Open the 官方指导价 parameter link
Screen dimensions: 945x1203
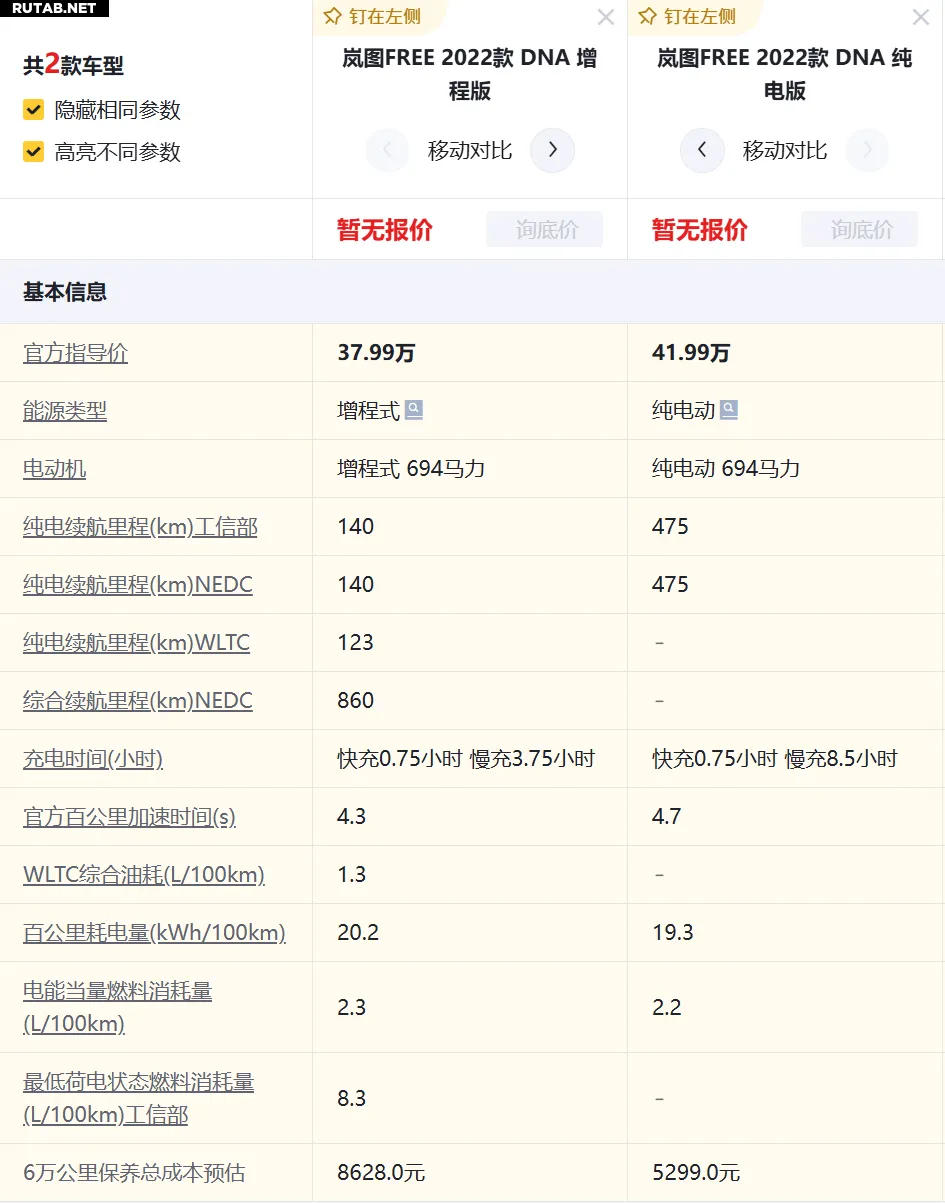coord(75,353)
